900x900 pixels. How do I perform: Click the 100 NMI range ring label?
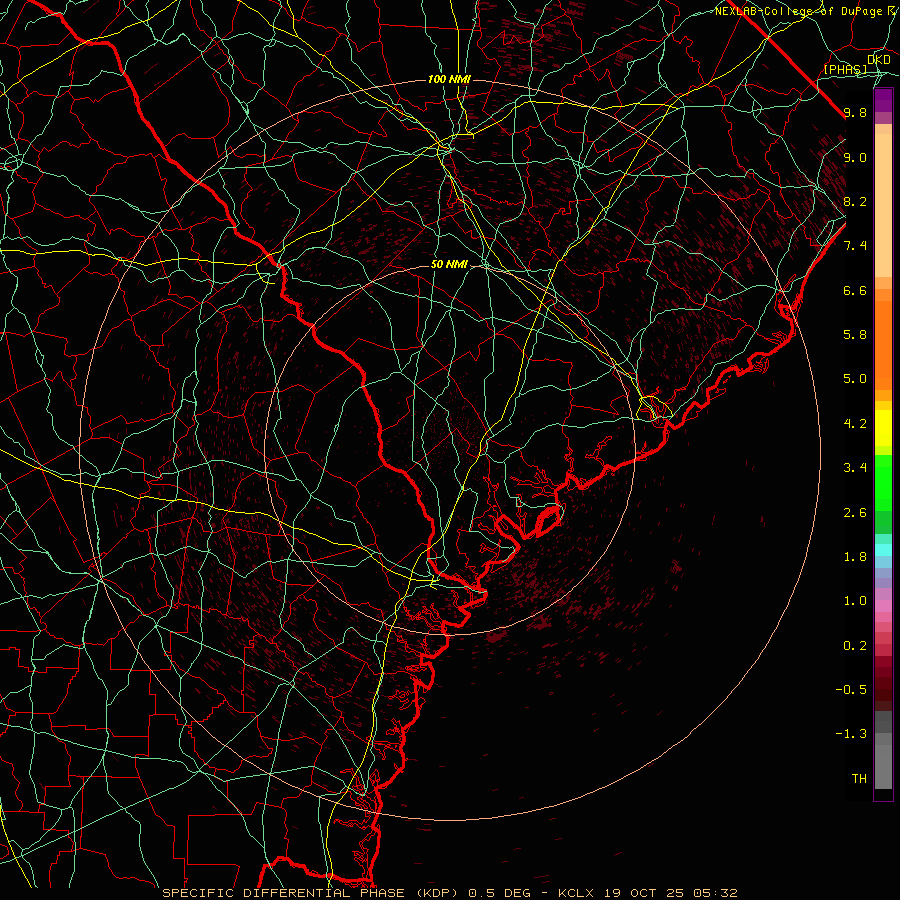[x=449, y=79]
